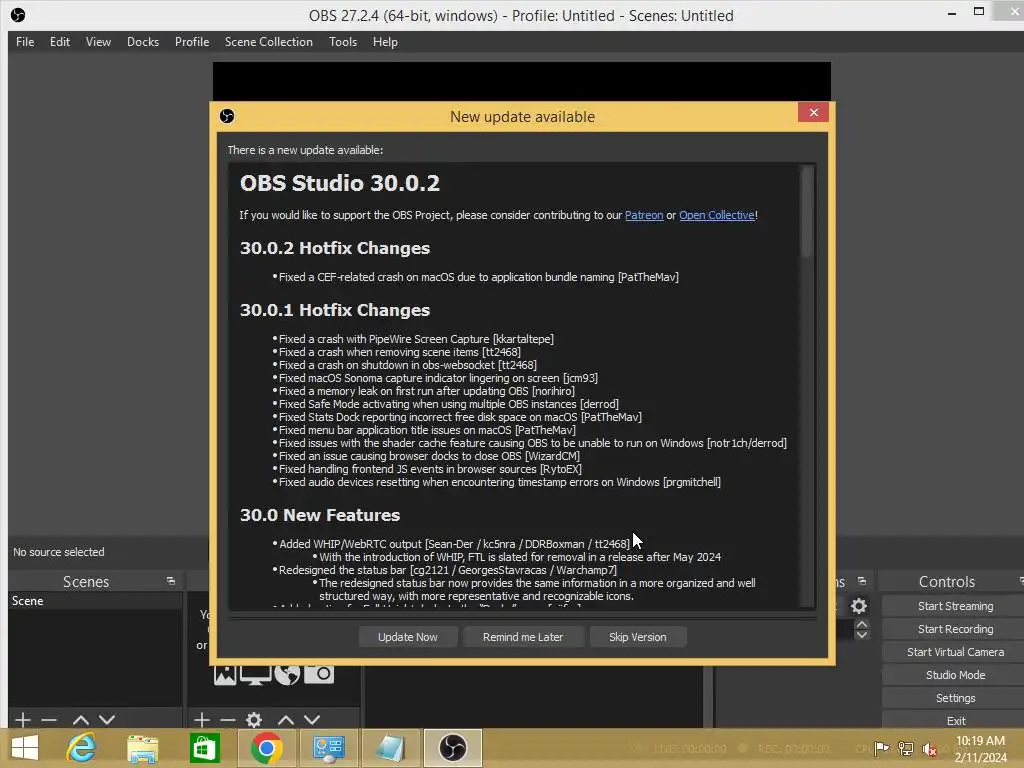Open Settings from the Controls dock
The height and width of the screenshot is (768, 1024).
coord(955,697)
